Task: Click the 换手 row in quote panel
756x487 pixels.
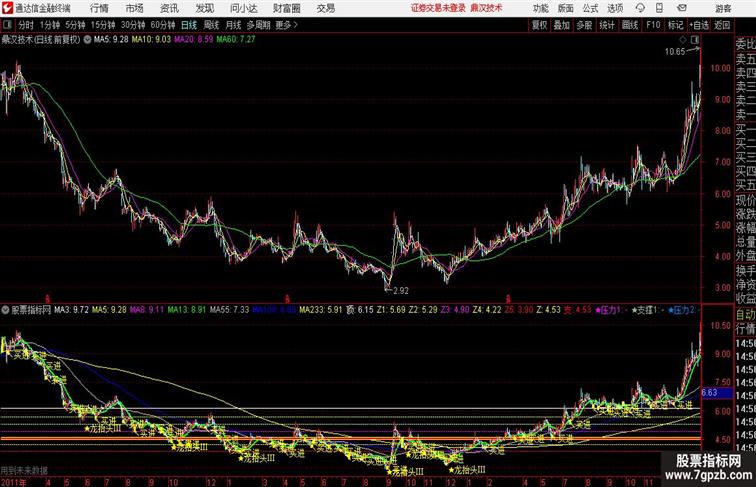Action: (745, 271)
